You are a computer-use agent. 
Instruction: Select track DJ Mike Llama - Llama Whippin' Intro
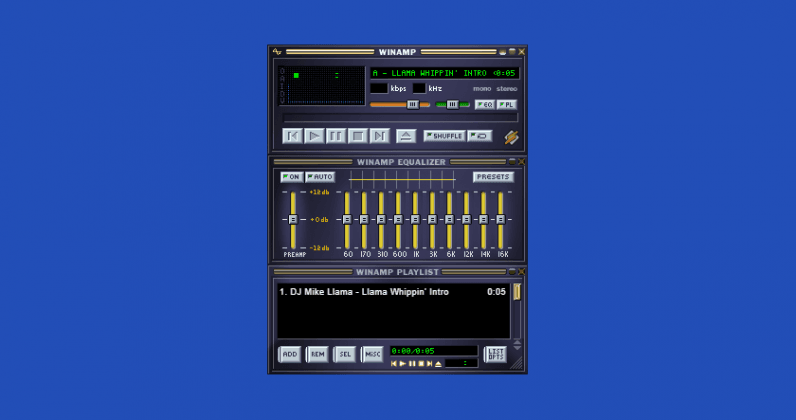392,292
